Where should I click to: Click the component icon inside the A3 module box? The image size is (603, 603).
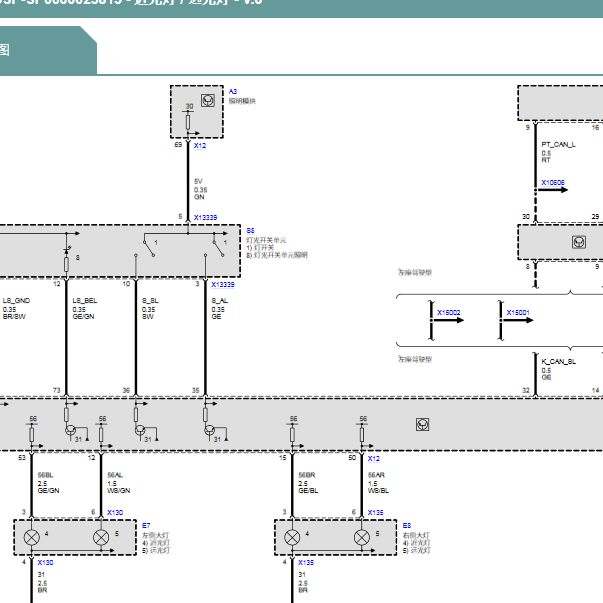(208, 101)
